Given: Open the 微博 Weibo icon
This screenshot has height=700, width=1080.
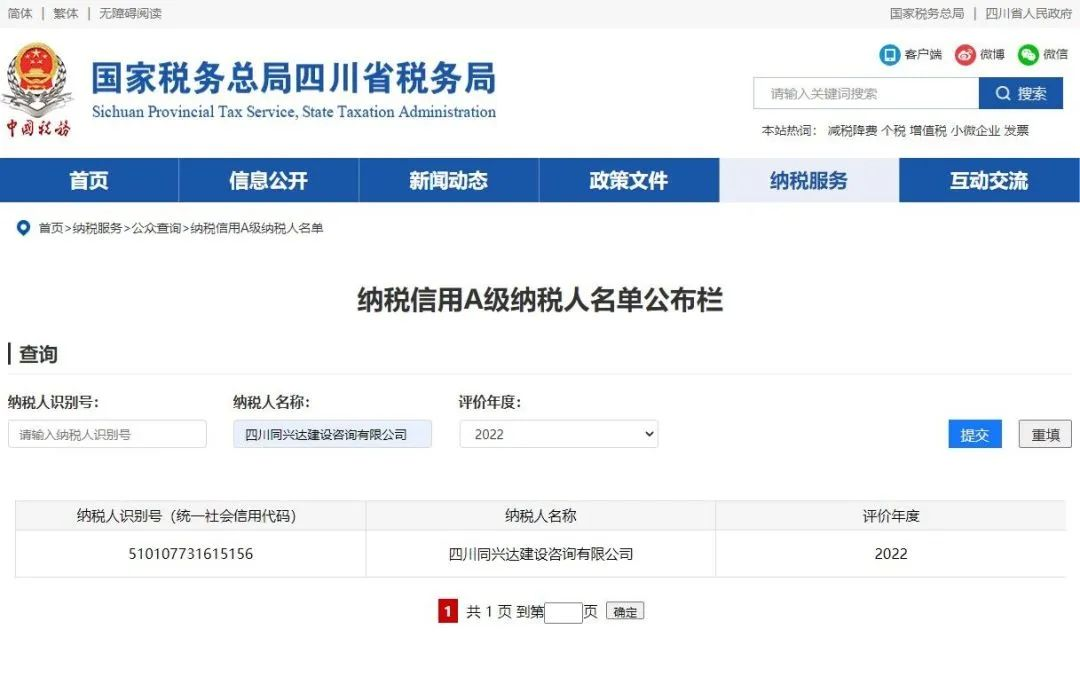Looking at the screenshot, I should pyautogui.click(x=965, y=54).
